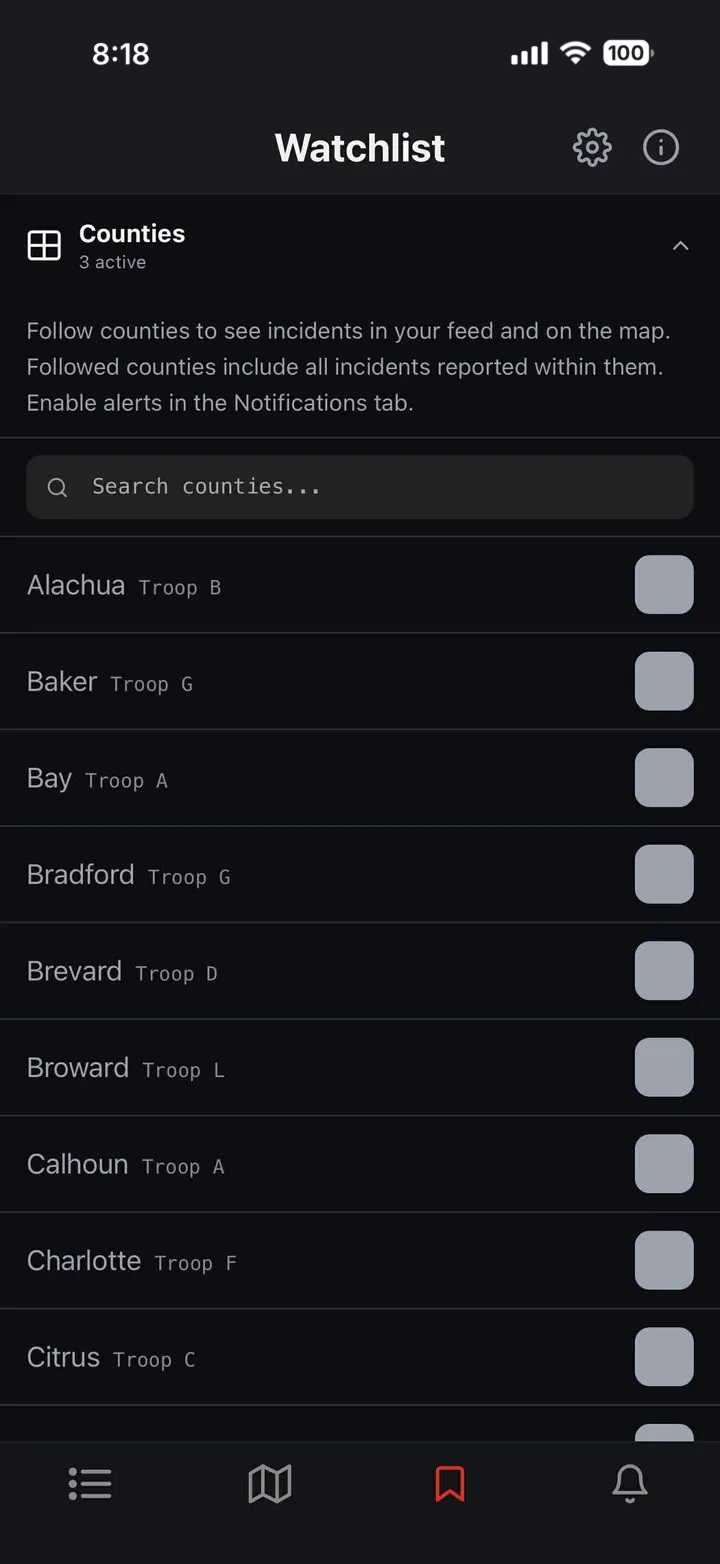Tap the Counties grid icon
The width and height of the screenshot is (720, 1564).
[44, 245]
